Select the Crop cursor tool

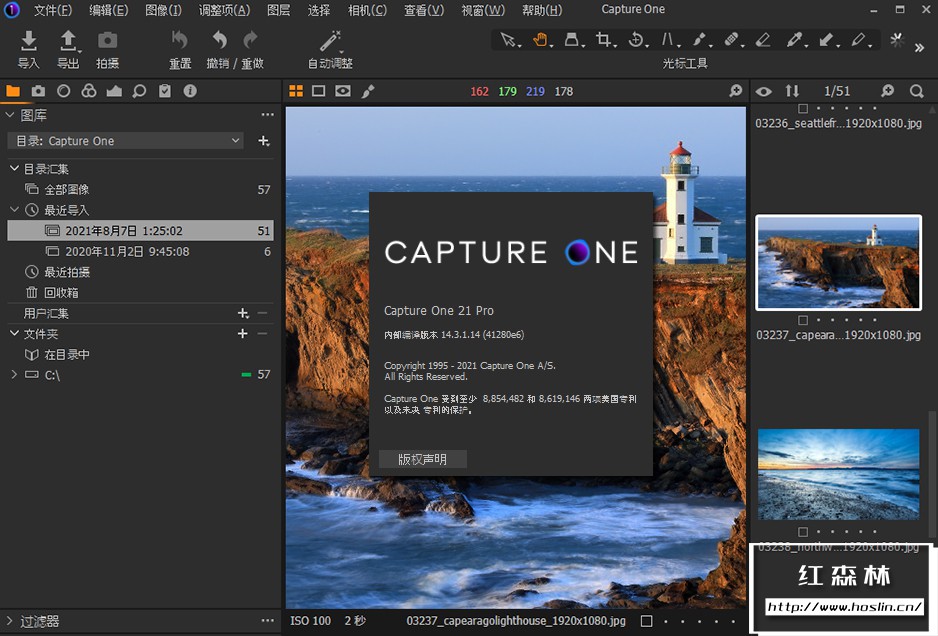point(603,41)
